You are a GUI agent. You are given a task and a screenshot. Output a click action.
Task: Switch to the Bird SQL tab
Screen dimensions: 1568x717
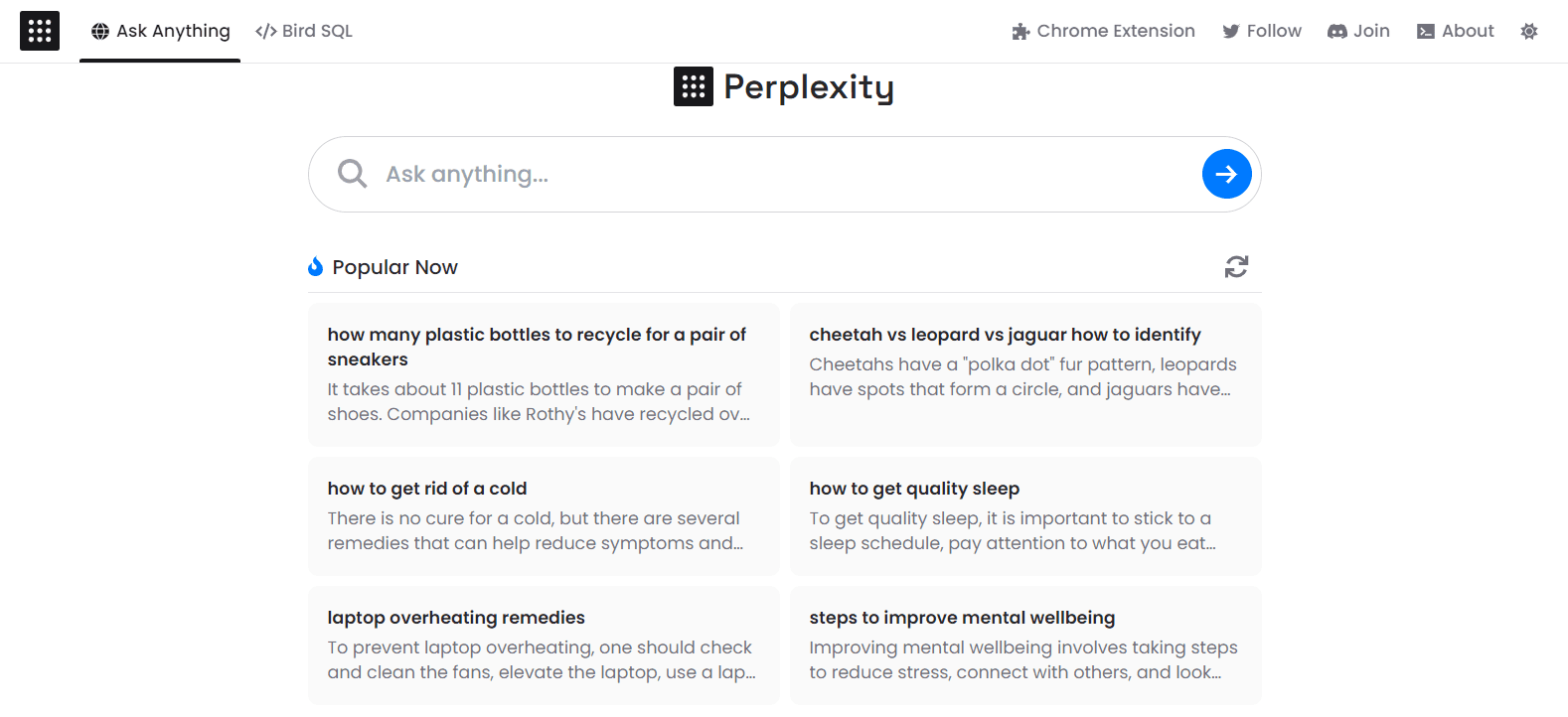pyautogui.click(x=304, y=31)
